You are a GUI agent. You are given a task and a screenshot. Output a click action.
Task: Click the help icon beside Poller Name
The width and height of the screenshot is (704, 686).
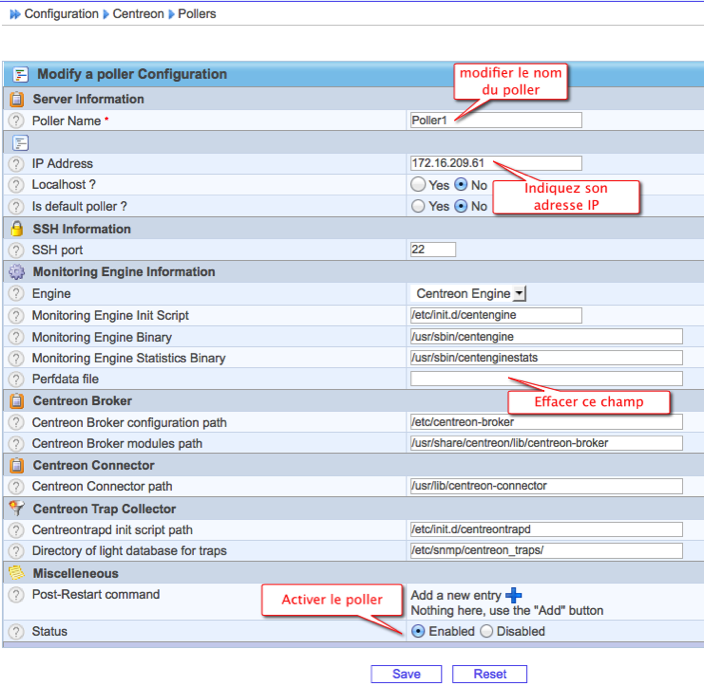pyautogui.click(x=16, y=121)
